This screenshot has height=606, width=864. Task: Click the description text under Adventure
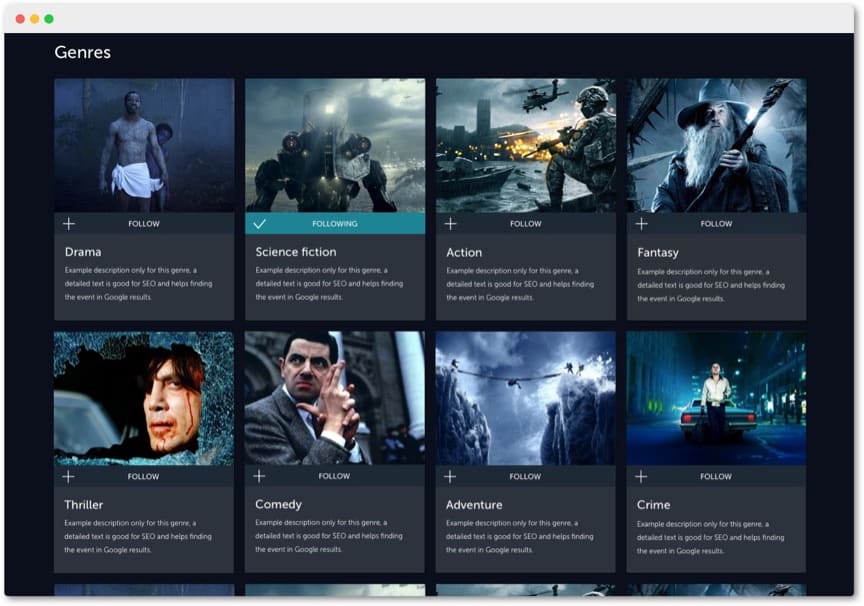coord(520,537)
